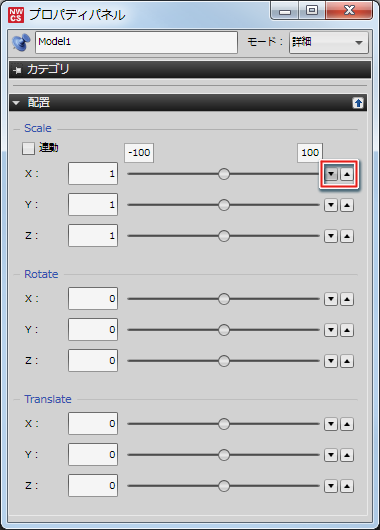Click the Scale X value field
This screenshot has height=530, width=380.
tap(93, 174)
